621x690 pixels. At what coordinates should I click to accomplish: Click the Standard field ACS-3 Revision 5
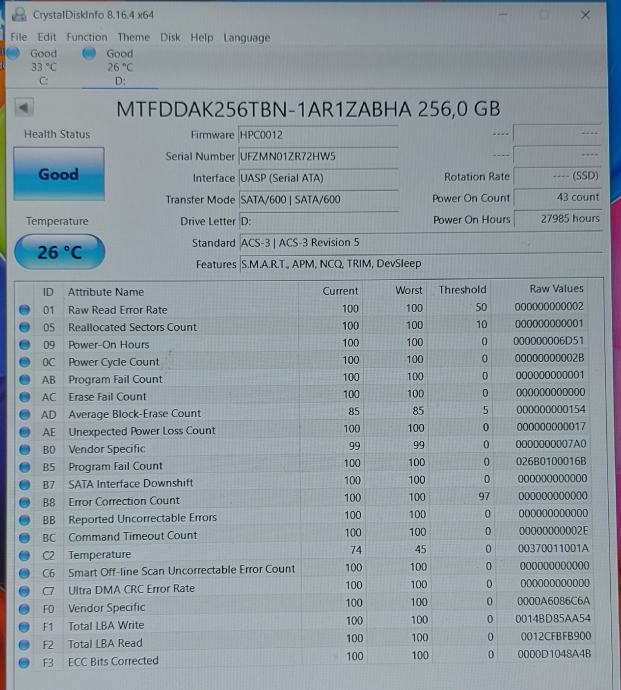tap(420, 242)
